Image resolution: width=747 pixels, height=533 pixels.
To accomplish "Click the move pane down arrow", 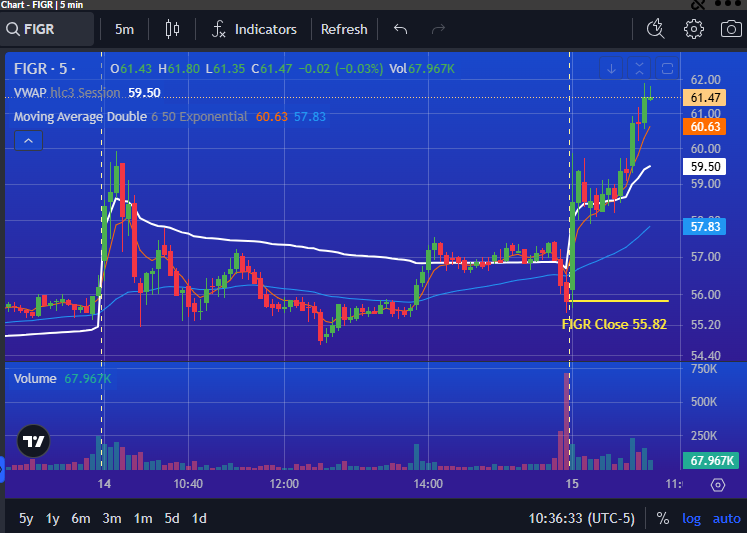I will point(611,69).
